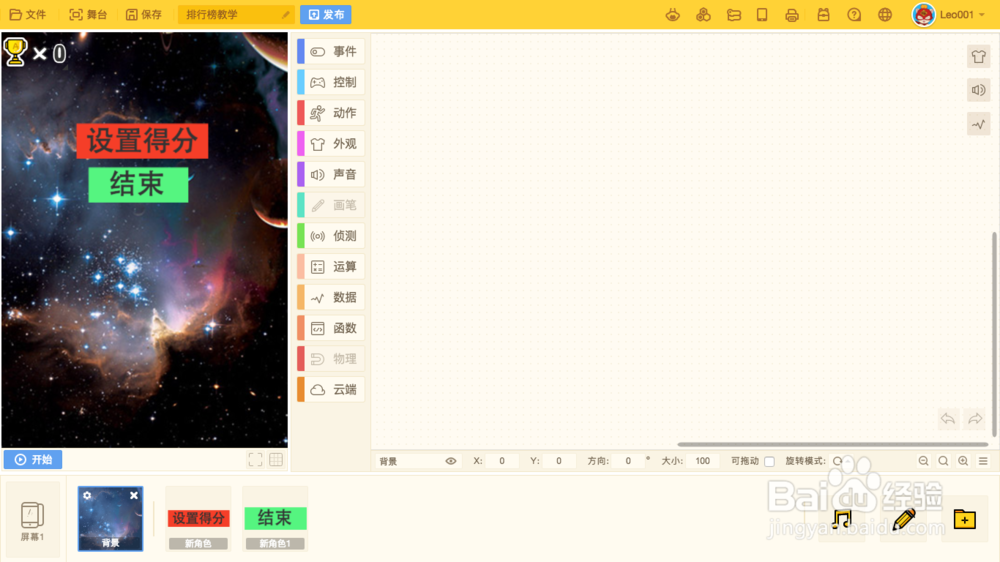Open the help question mark icon

coord(854,14)
